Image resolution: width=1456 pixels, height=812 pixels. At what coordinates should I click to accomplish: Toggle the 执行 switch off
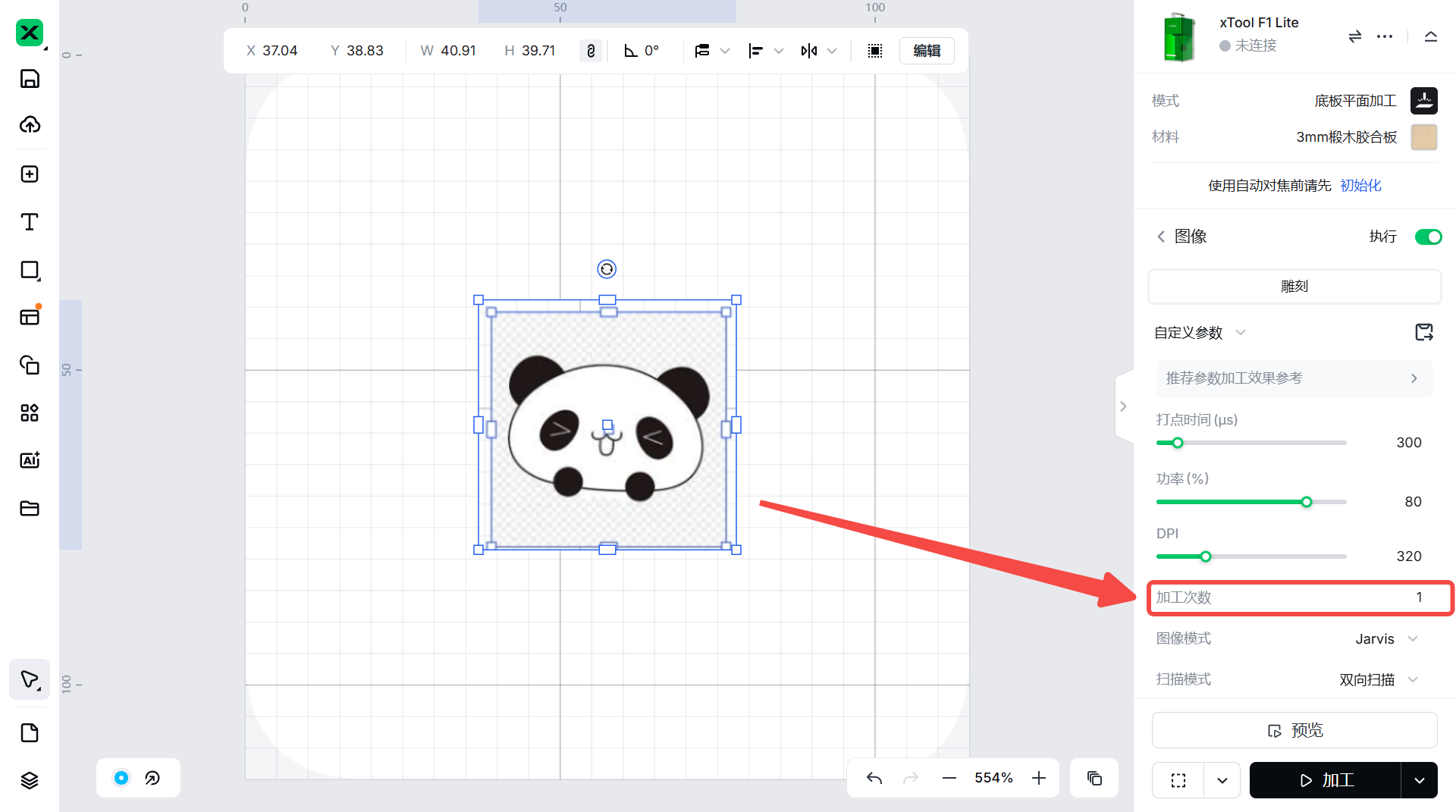[1428, 237]
